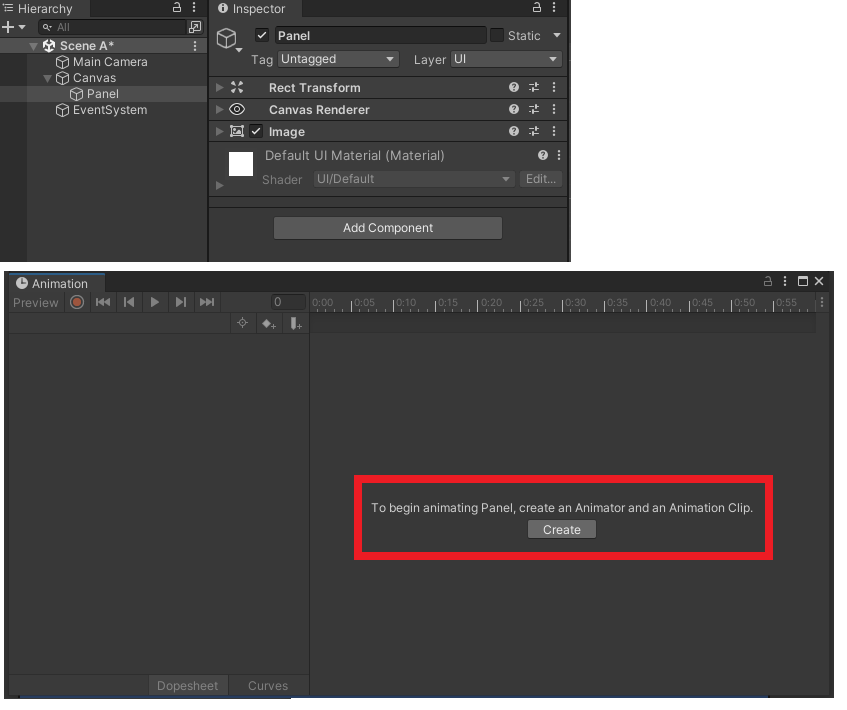Switch to Dopesheet view
Viewport: 847px width, 710px height.
point(187,686)
